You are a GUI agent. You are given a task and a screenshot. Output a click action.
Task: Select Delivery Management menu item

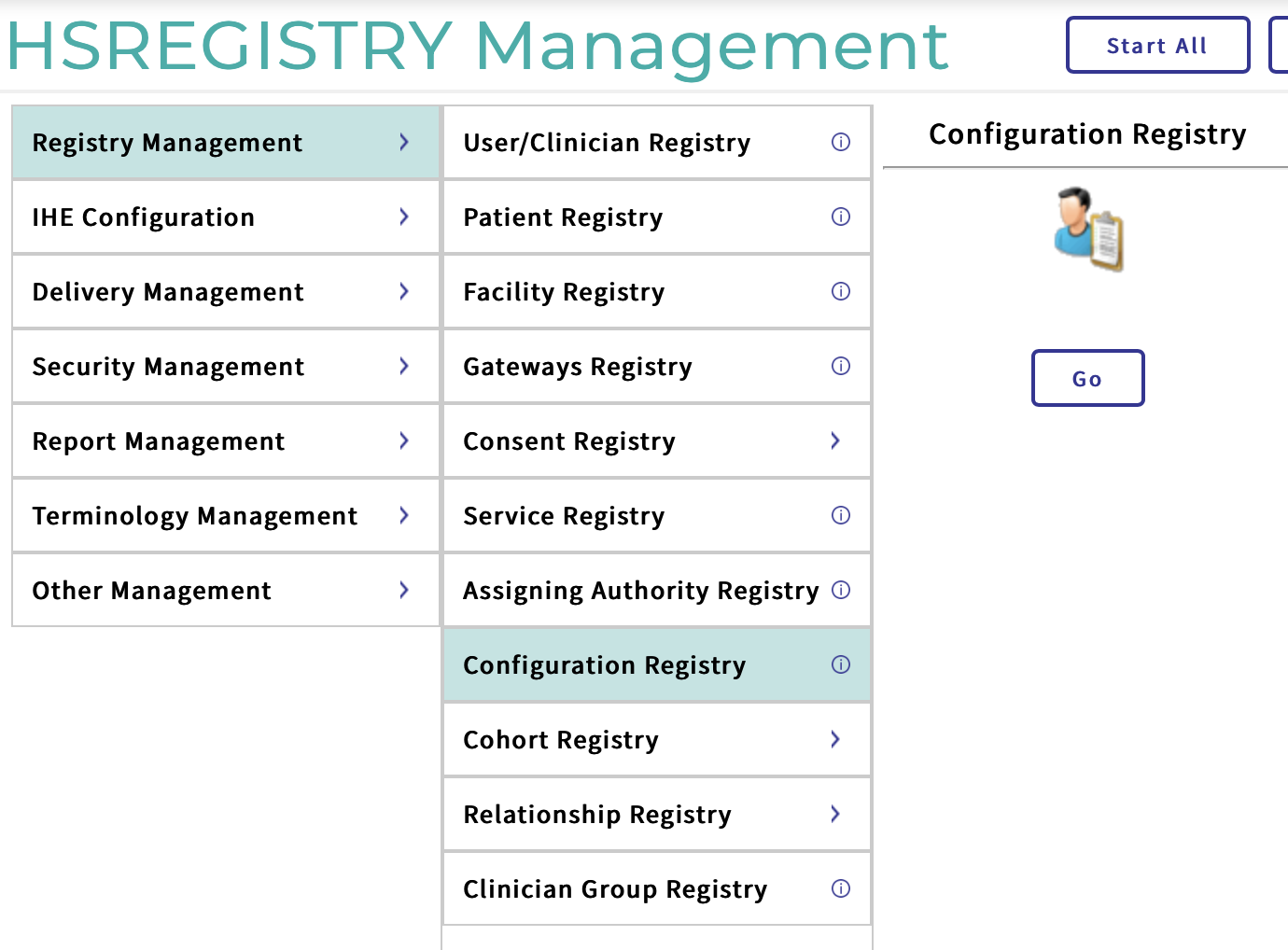tap(168, 292)
